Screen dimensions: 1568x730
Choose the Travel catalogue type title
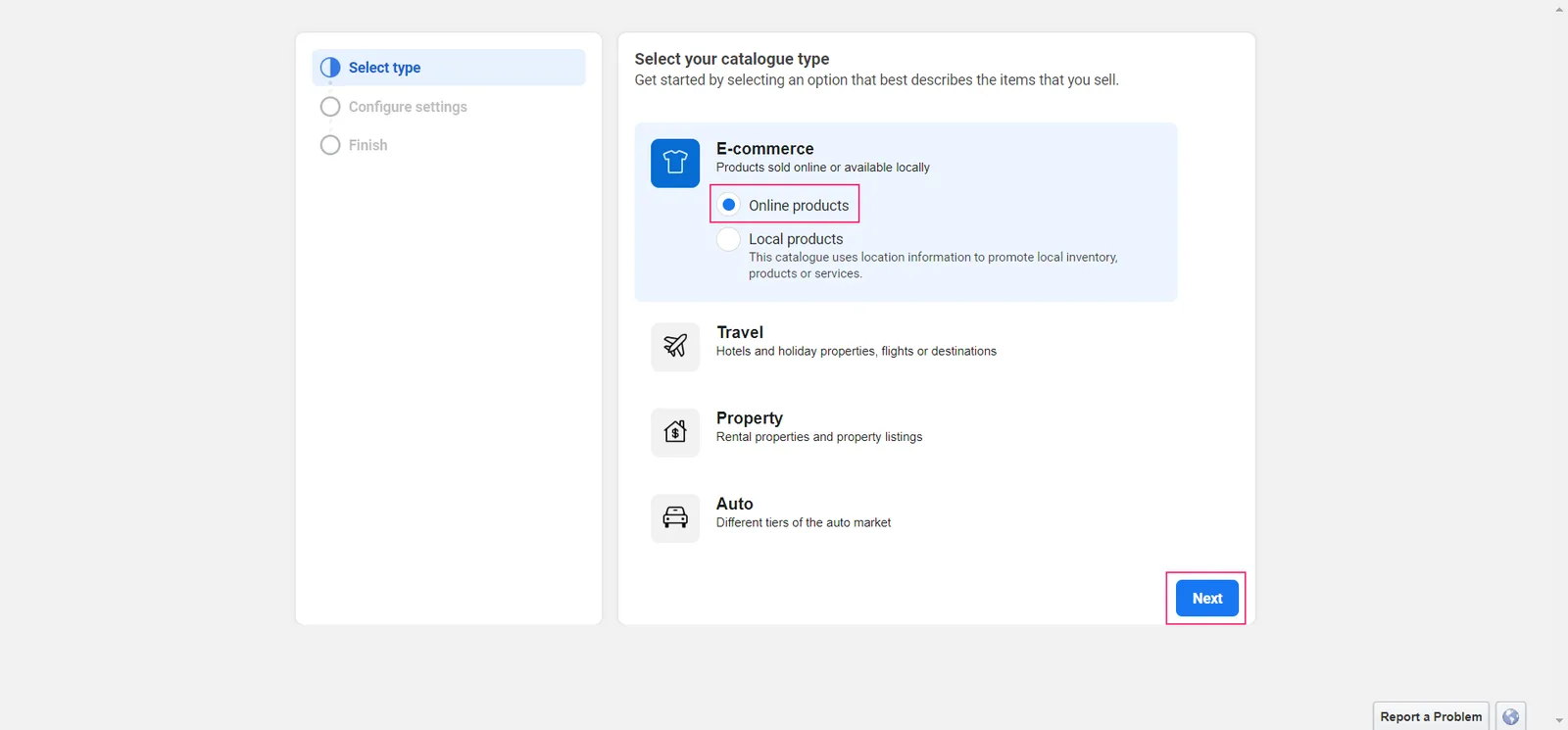click(740, 332)
